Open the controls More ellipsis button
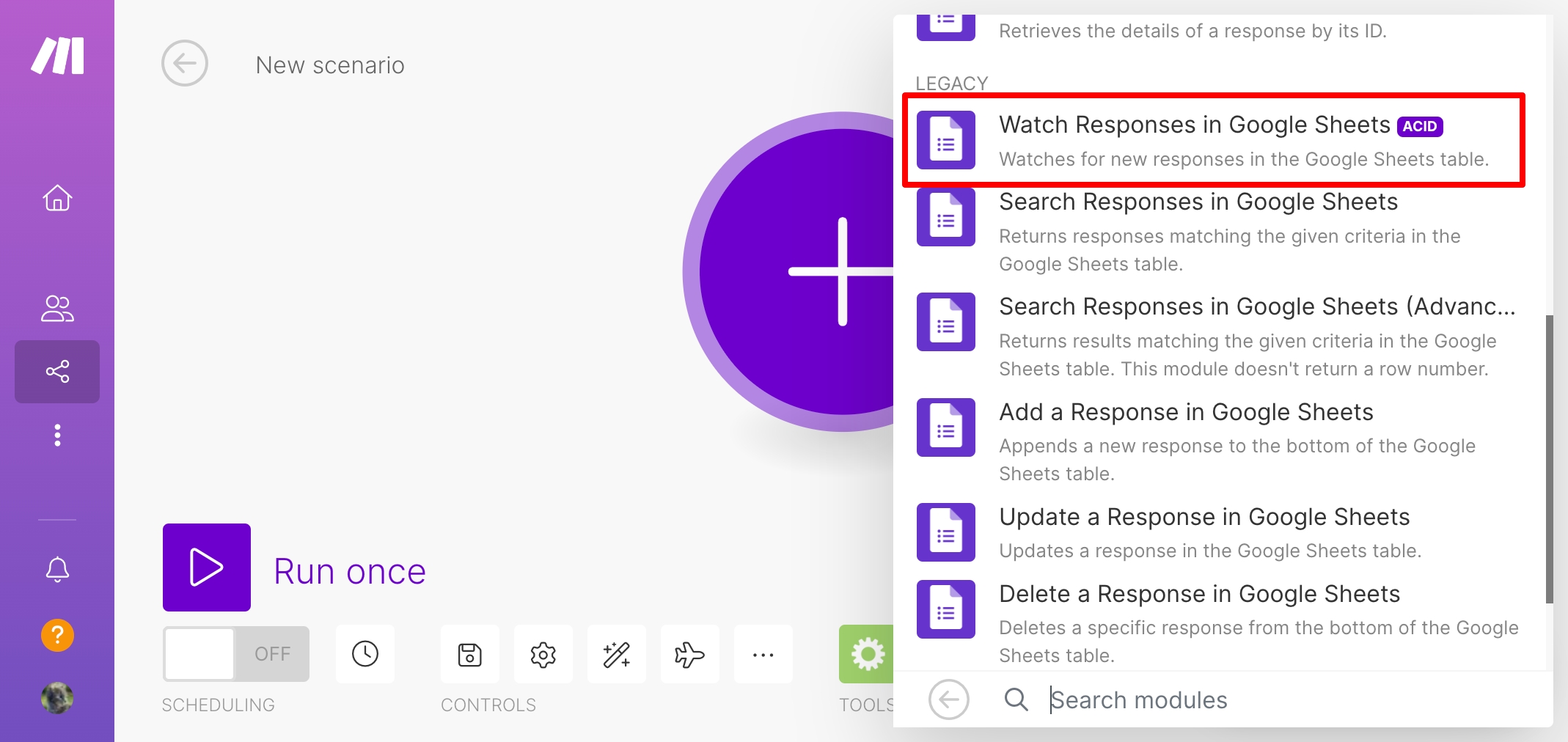Image resolution: width=1568 pixels, height=742 pixels. coord(763,654)
